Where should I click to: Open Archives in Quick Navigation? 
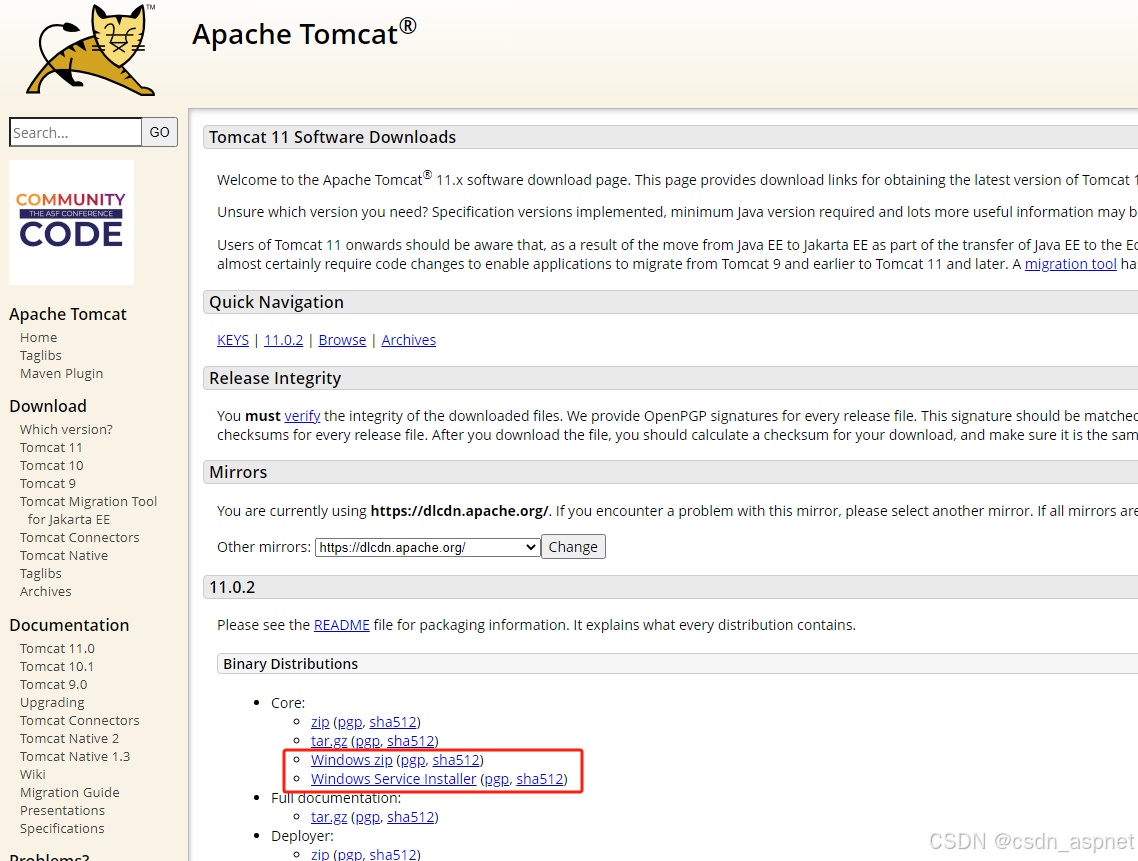[409, 340]
